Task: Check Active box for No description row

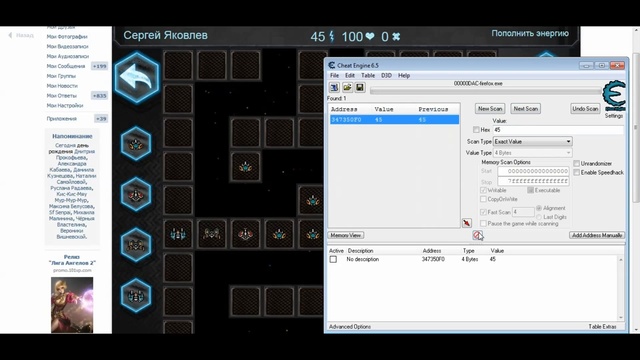Action: click(333, 260)
